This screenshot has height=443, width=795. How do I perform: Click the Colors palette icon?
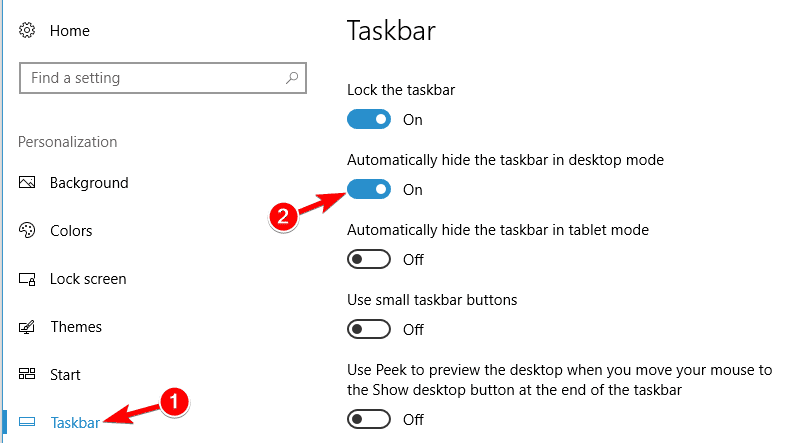click(28, 231)
